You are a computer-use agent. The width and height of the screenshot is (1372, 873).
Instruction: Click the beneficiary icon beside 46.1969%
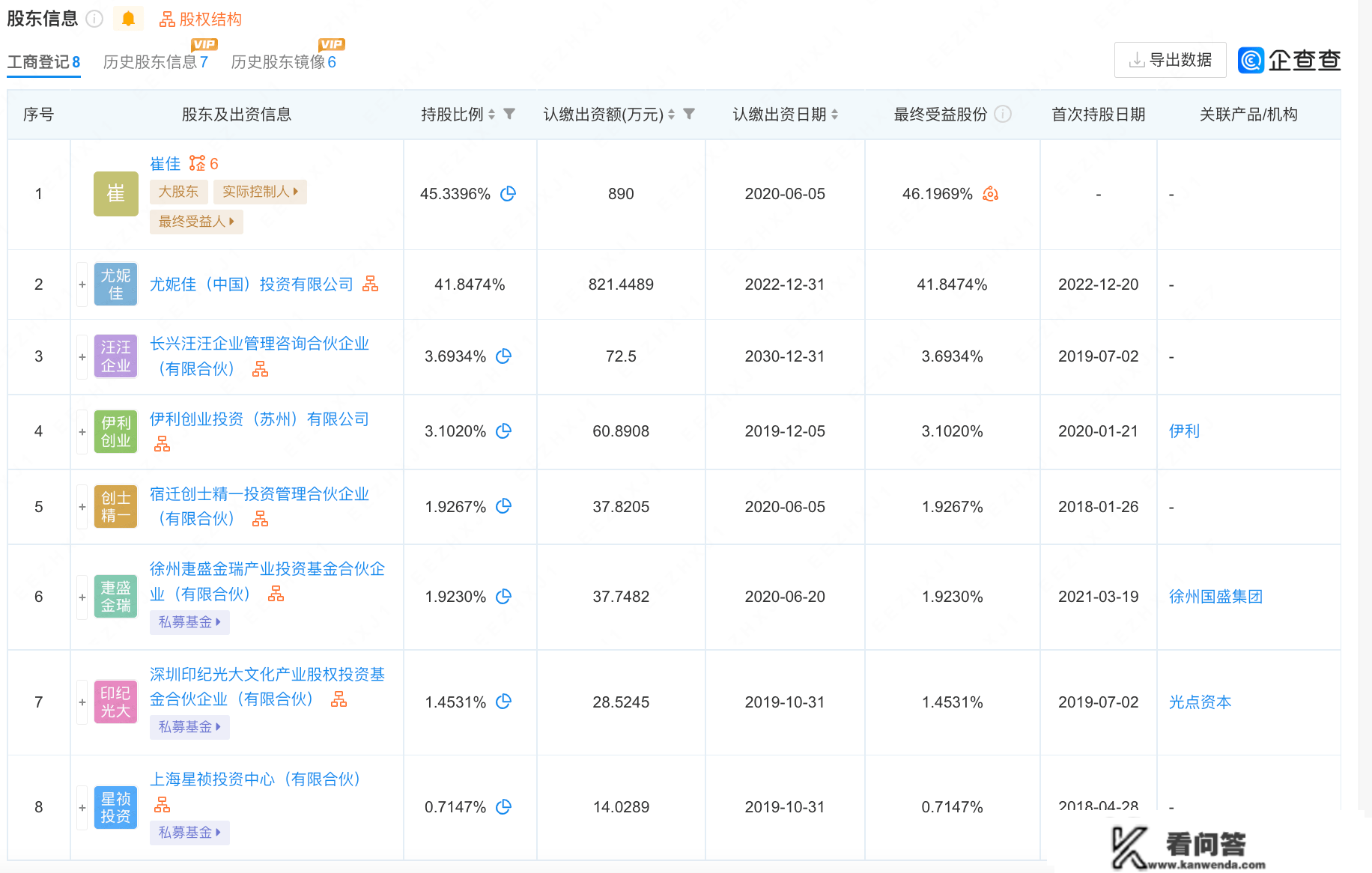coord(990,194)
